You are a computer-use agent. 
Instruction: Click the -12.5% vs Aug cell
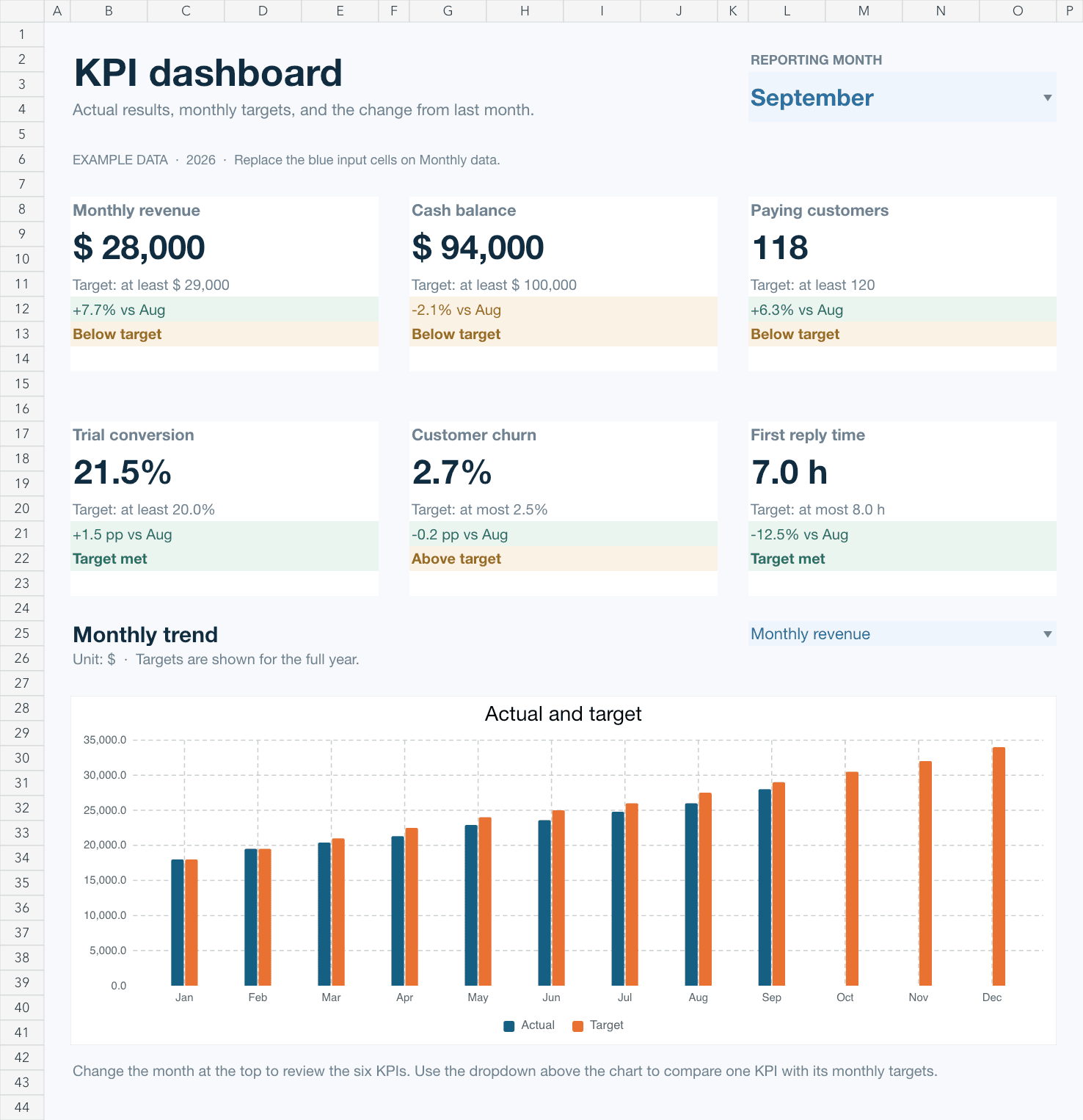[x=902, y=534]
